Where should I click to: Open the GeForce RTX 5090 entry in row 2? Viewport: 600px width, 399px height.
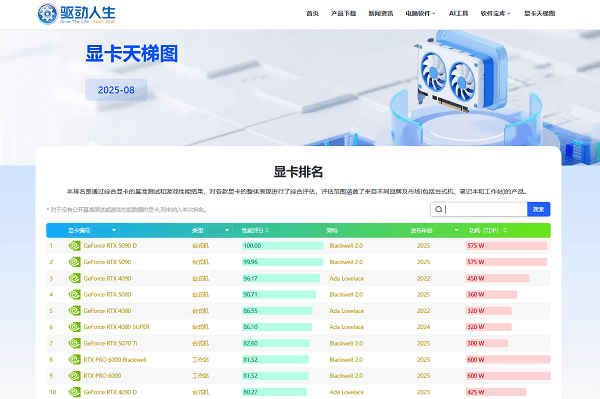coord(108,262)
